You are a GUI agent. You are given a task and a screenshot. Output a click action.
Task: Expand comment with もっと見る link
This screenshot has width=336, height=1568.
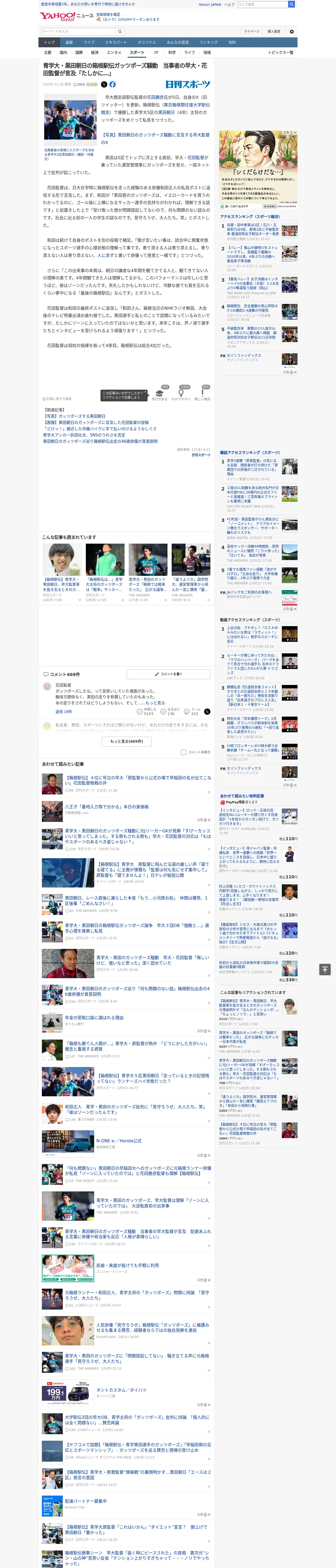[x=155, y=703]
